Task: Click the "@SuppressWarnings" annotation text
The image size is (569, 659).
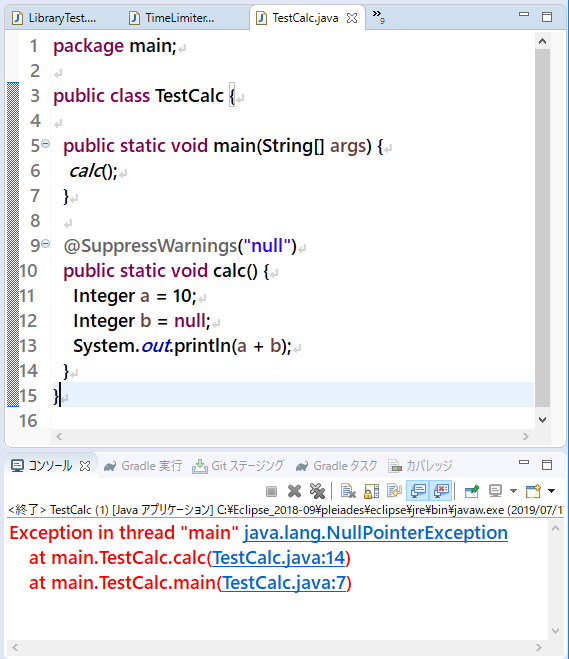Action: point(150,246)
